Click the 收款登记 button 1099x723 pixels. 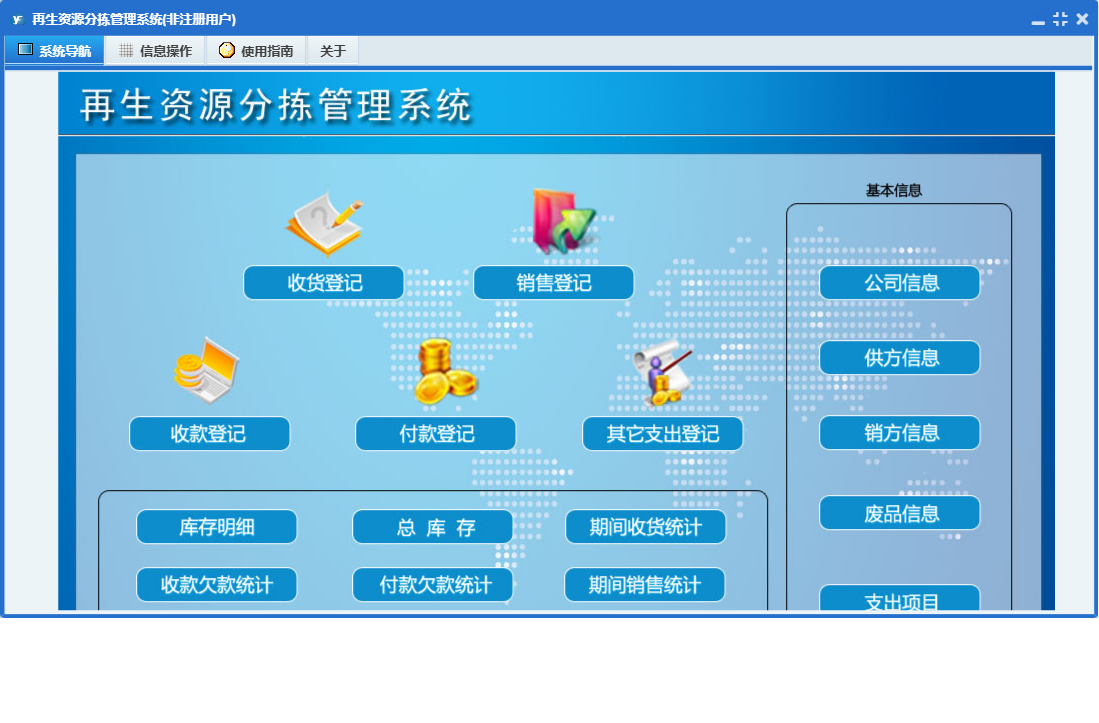pos(210,434)
